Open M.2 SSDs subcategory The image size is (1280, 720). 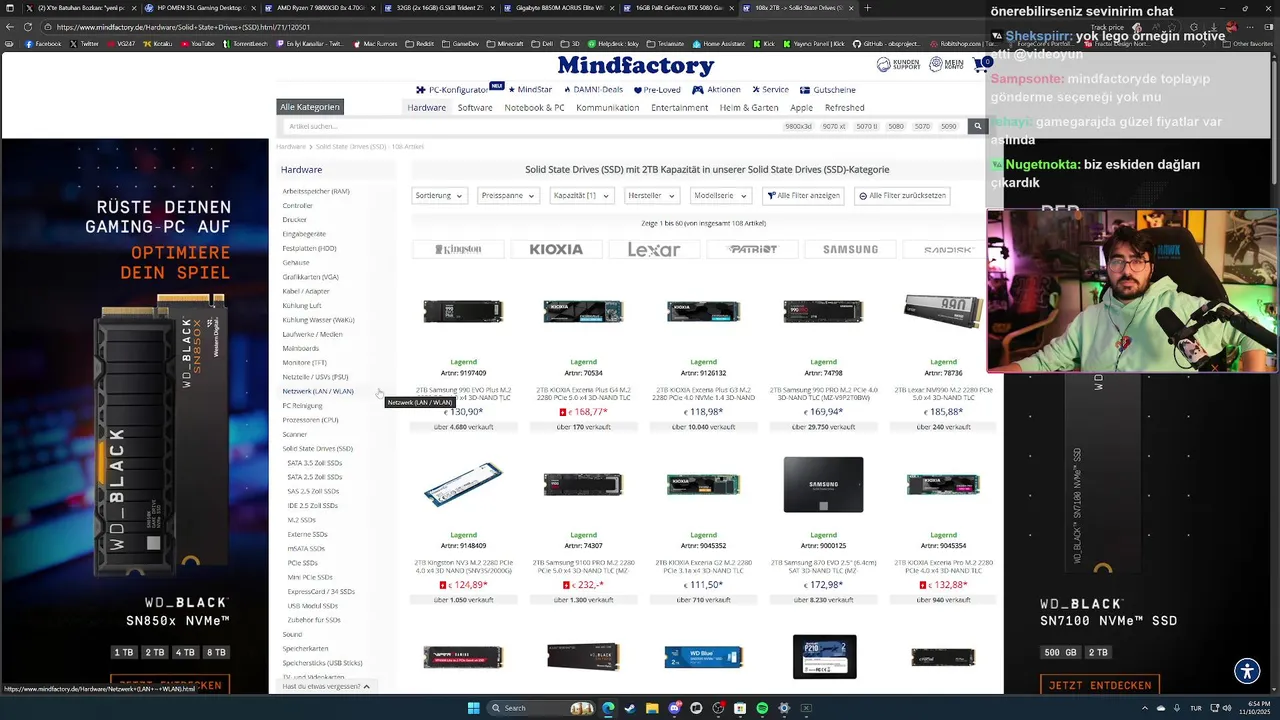point(301,520)
